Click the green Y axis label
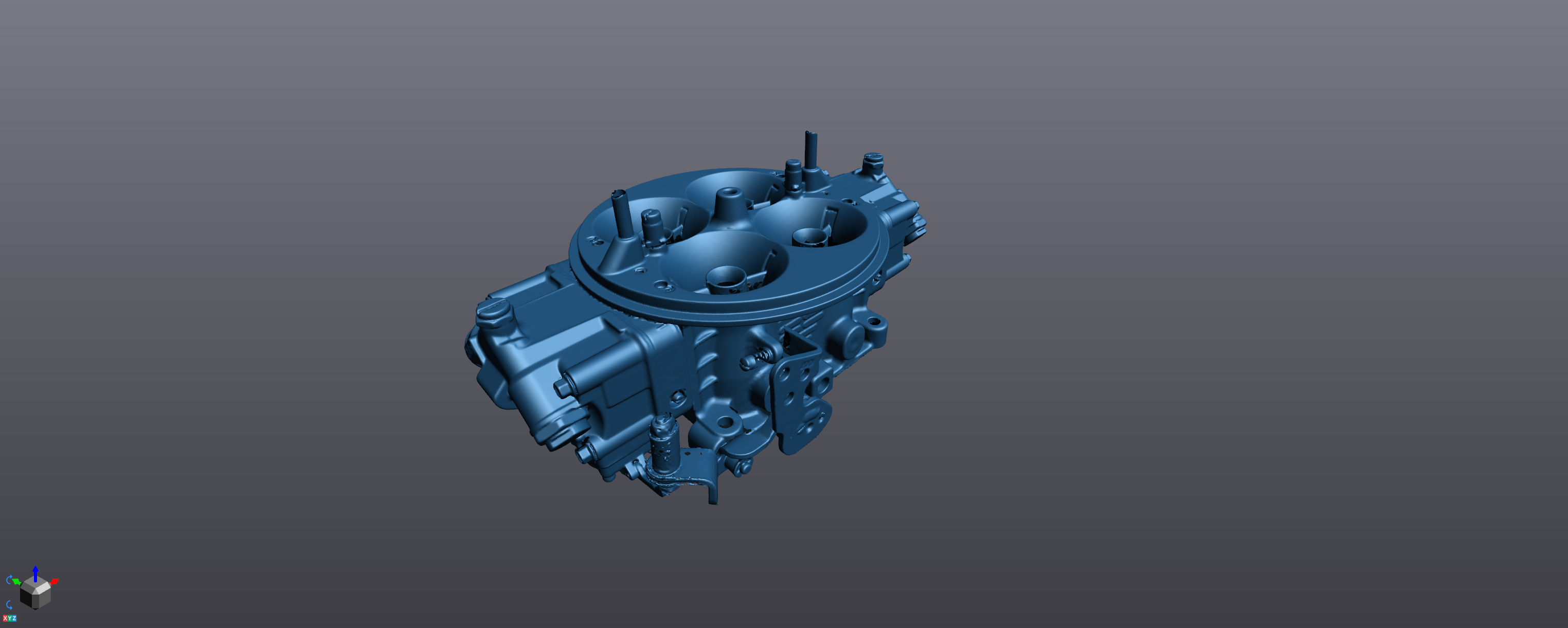 click(x=10, y=618)
